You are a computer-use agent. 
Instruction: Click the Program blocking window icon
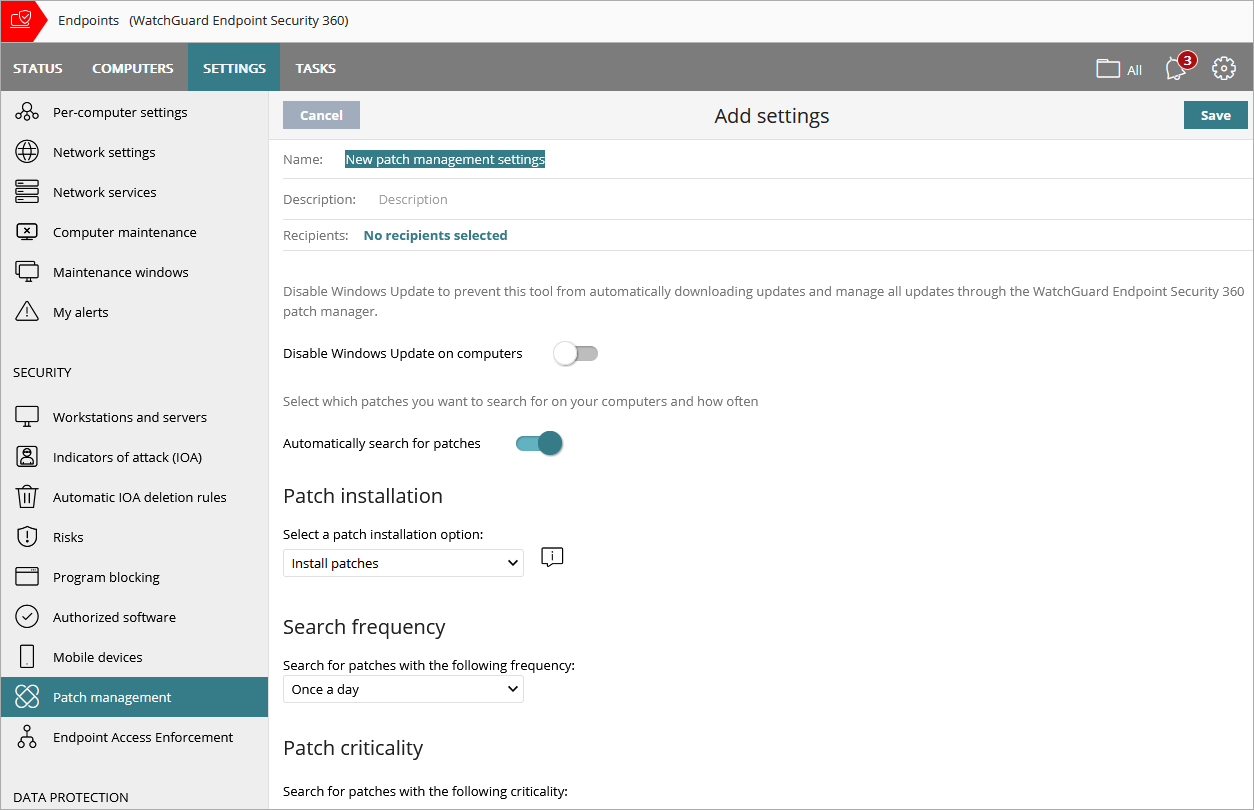27,577
